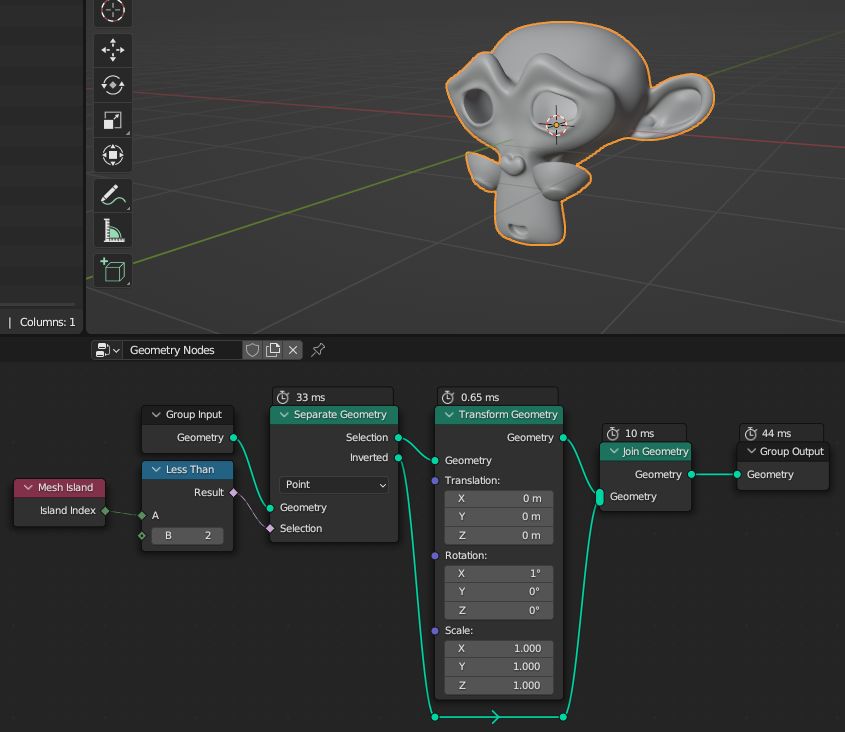The width and height of the screenshot is (845, 732).
Task: Collapse the Separate Geometry node
Action: click(x=284, y=415)
